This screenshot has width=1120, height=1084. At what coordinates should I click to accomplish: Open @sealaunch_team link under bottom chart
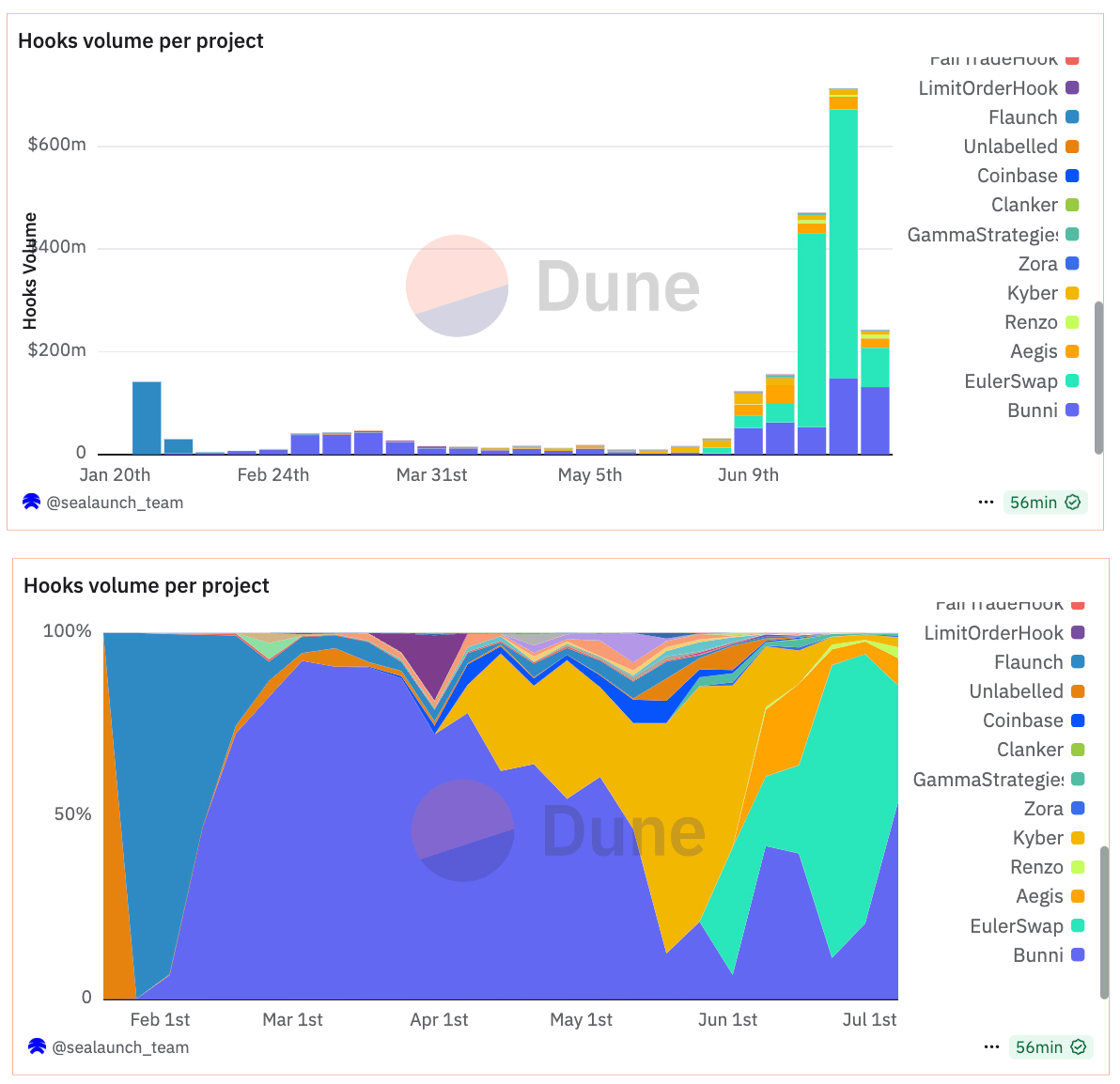click(120, 1047)
